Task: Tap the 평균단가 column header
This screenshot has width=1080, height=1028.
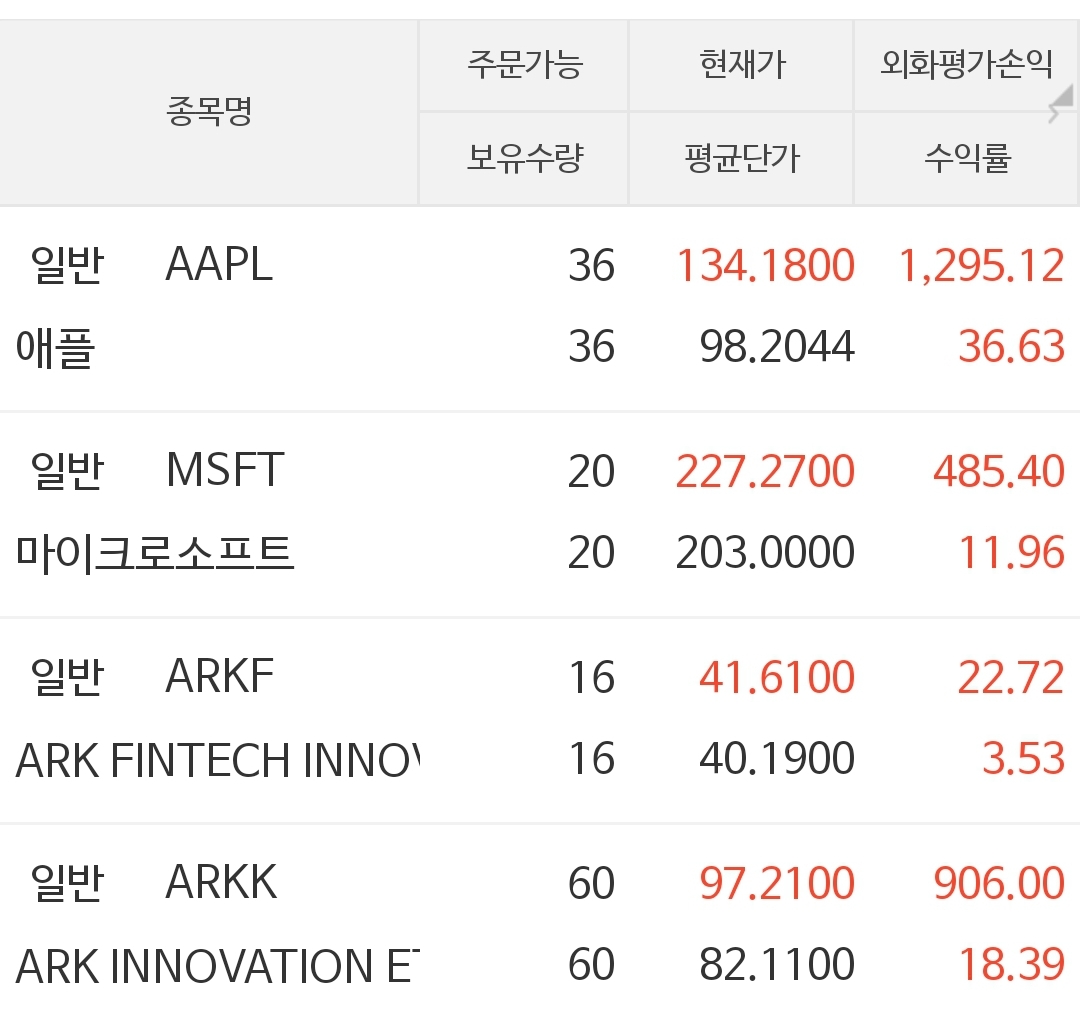Action: [742, 158]
